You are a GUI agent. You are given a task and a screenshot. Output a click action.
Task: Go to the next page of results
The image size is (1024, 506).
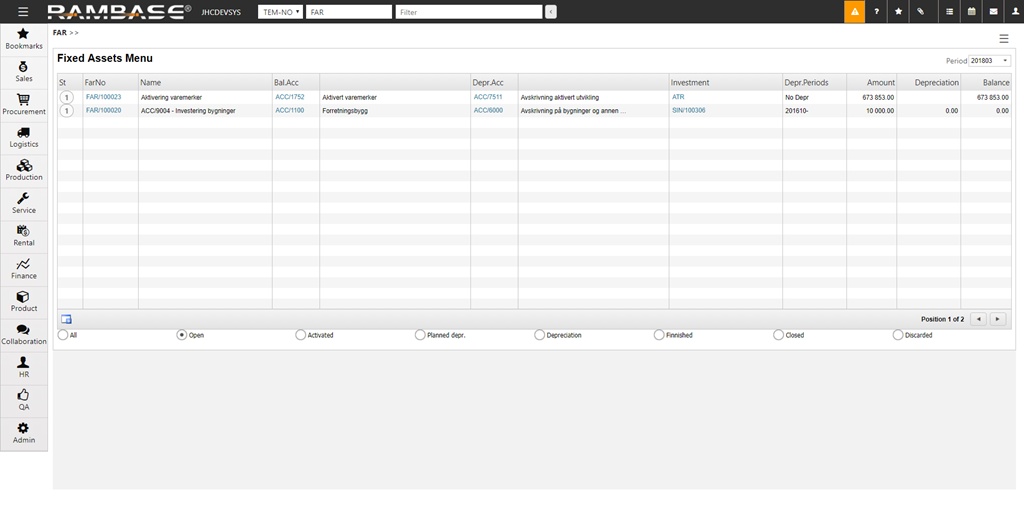(x=996, y=319)
